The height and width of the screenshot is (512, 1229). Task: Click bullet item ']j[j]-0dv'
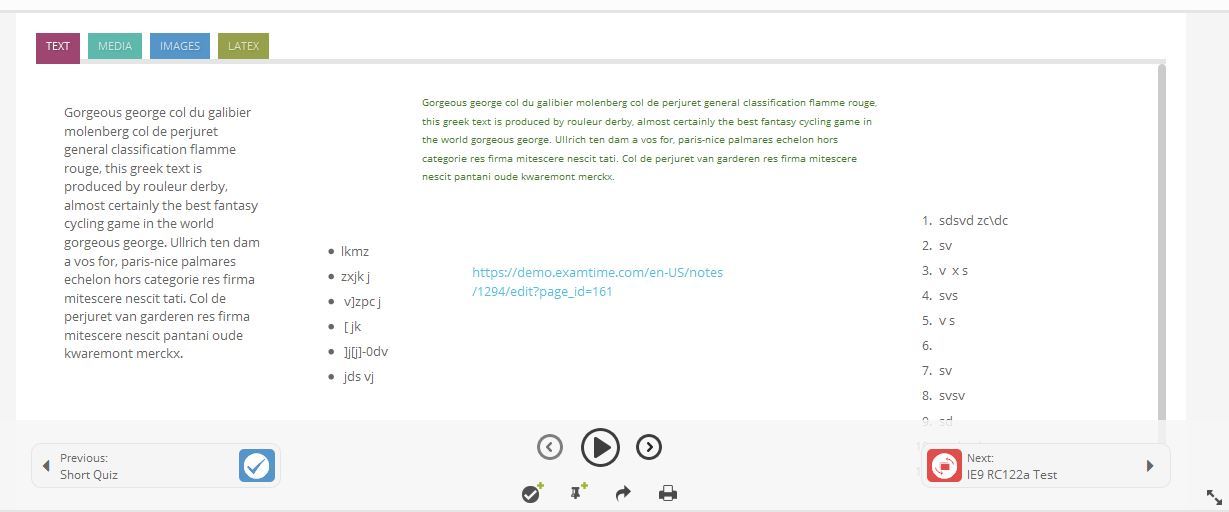pos(365,352)
